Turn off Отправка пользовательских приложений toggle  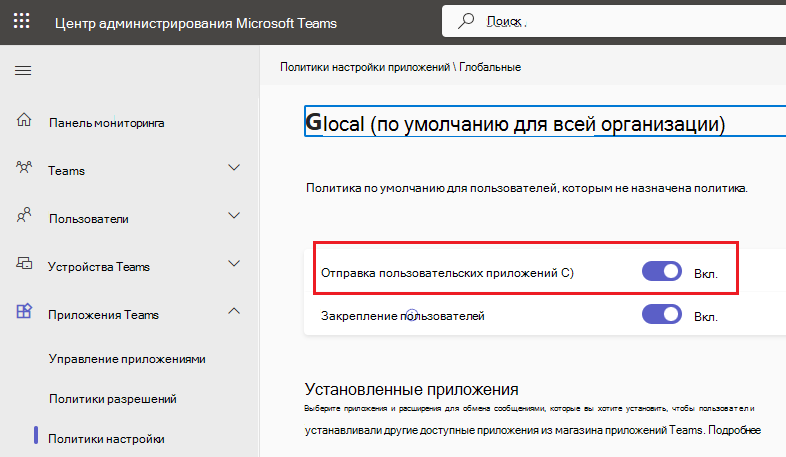click(x=662, y=272)
